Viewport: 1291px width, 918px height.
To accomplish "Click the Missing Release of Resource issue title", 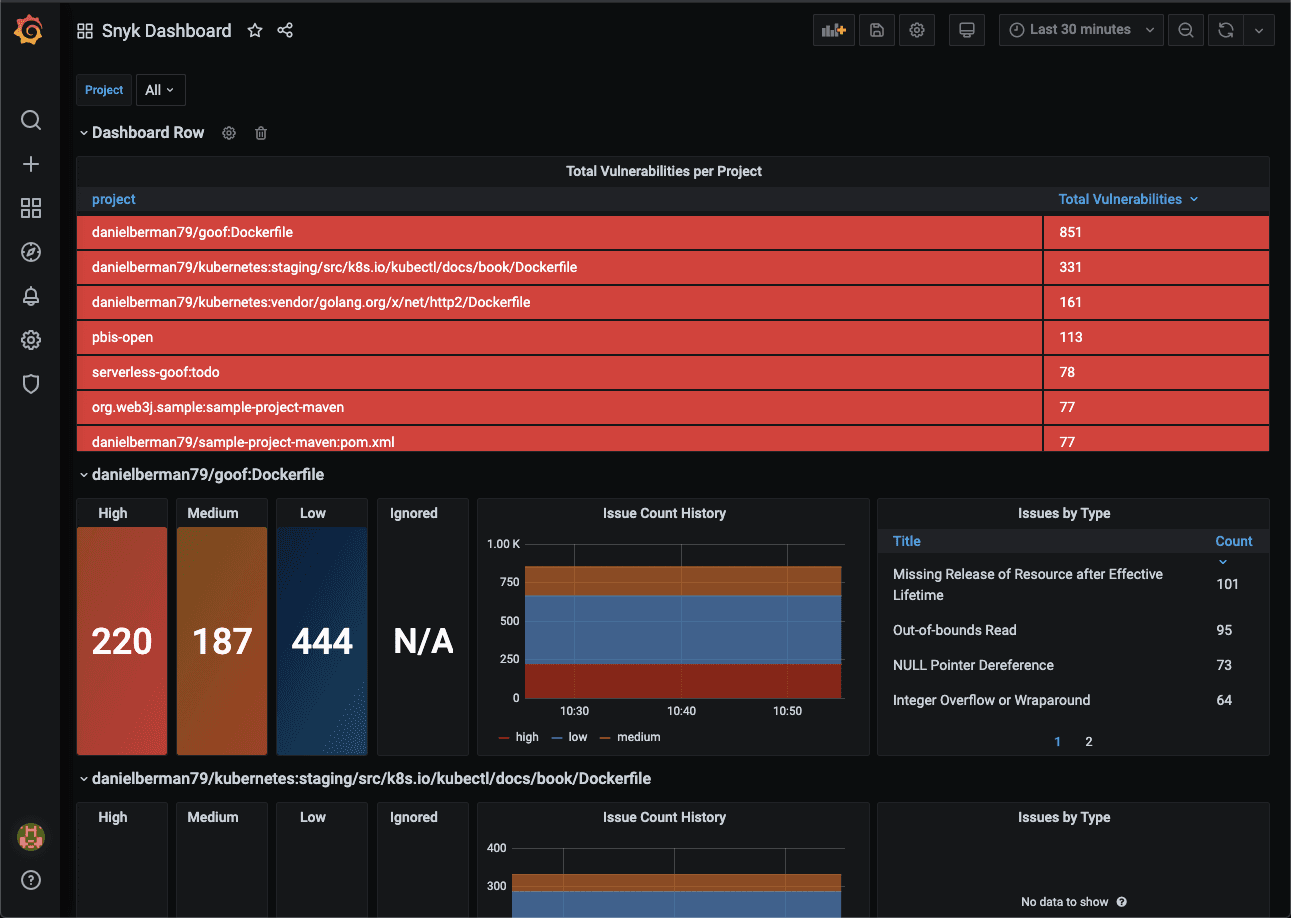I will point(1028,585).
